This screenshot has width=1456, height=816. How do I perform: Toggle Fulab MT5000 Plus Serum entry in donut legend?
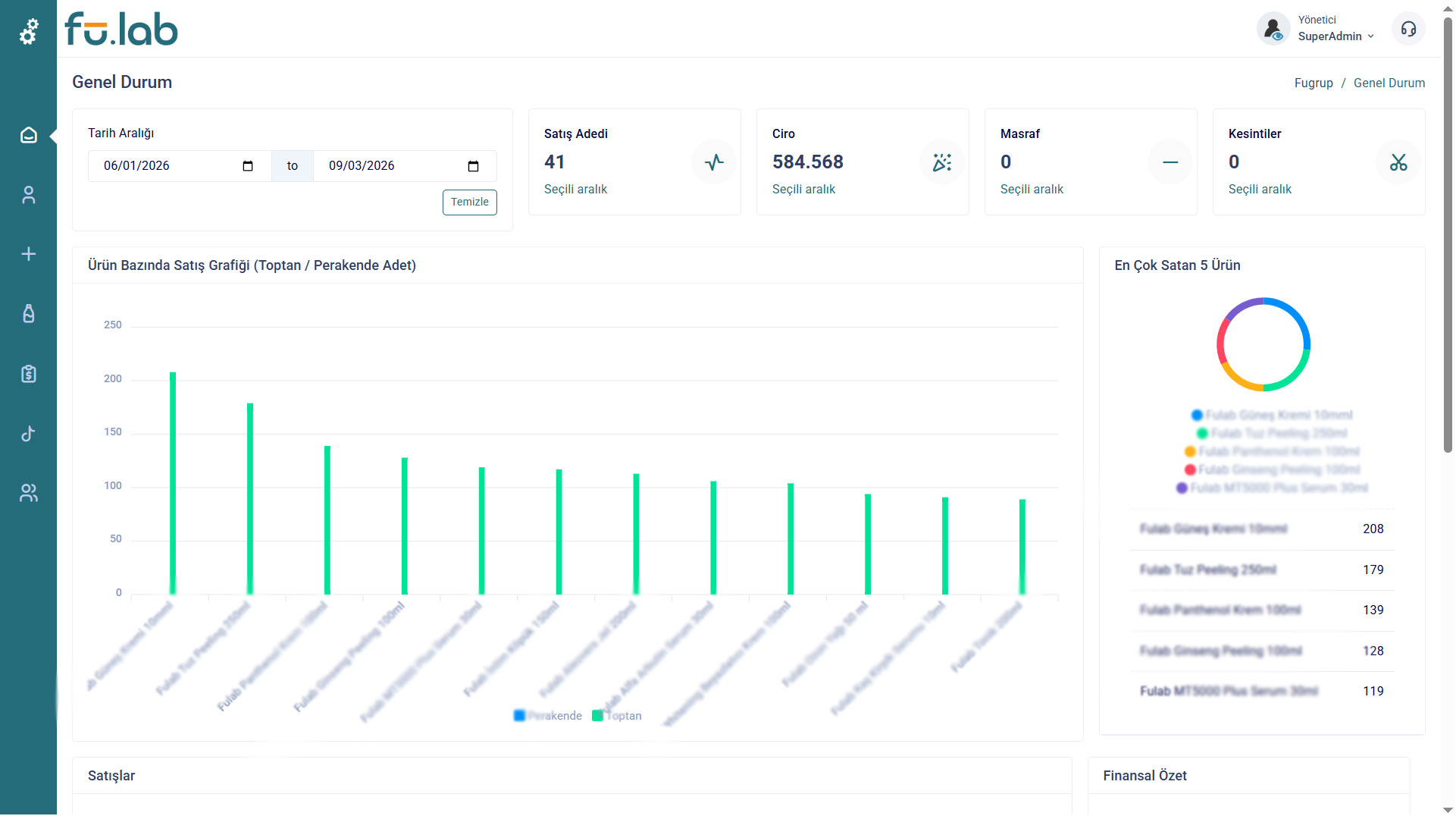pyautogui.click(x=1272, y=488)
